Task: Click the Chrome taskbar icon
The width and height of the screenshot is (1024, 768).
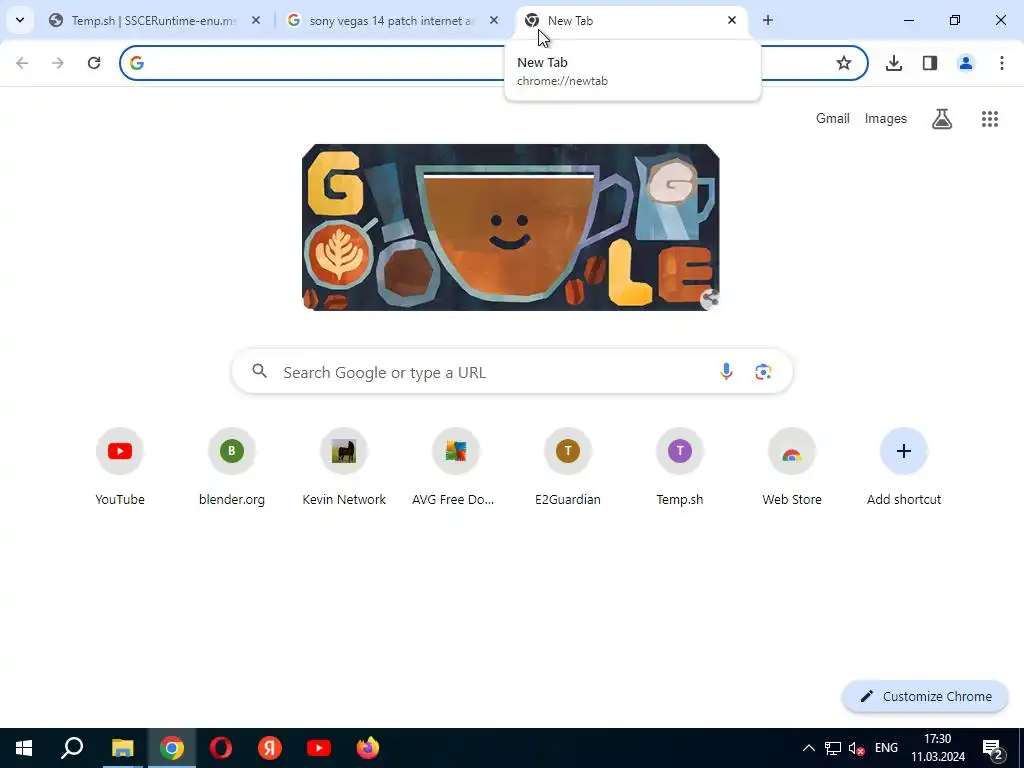Action: (172, 748)
